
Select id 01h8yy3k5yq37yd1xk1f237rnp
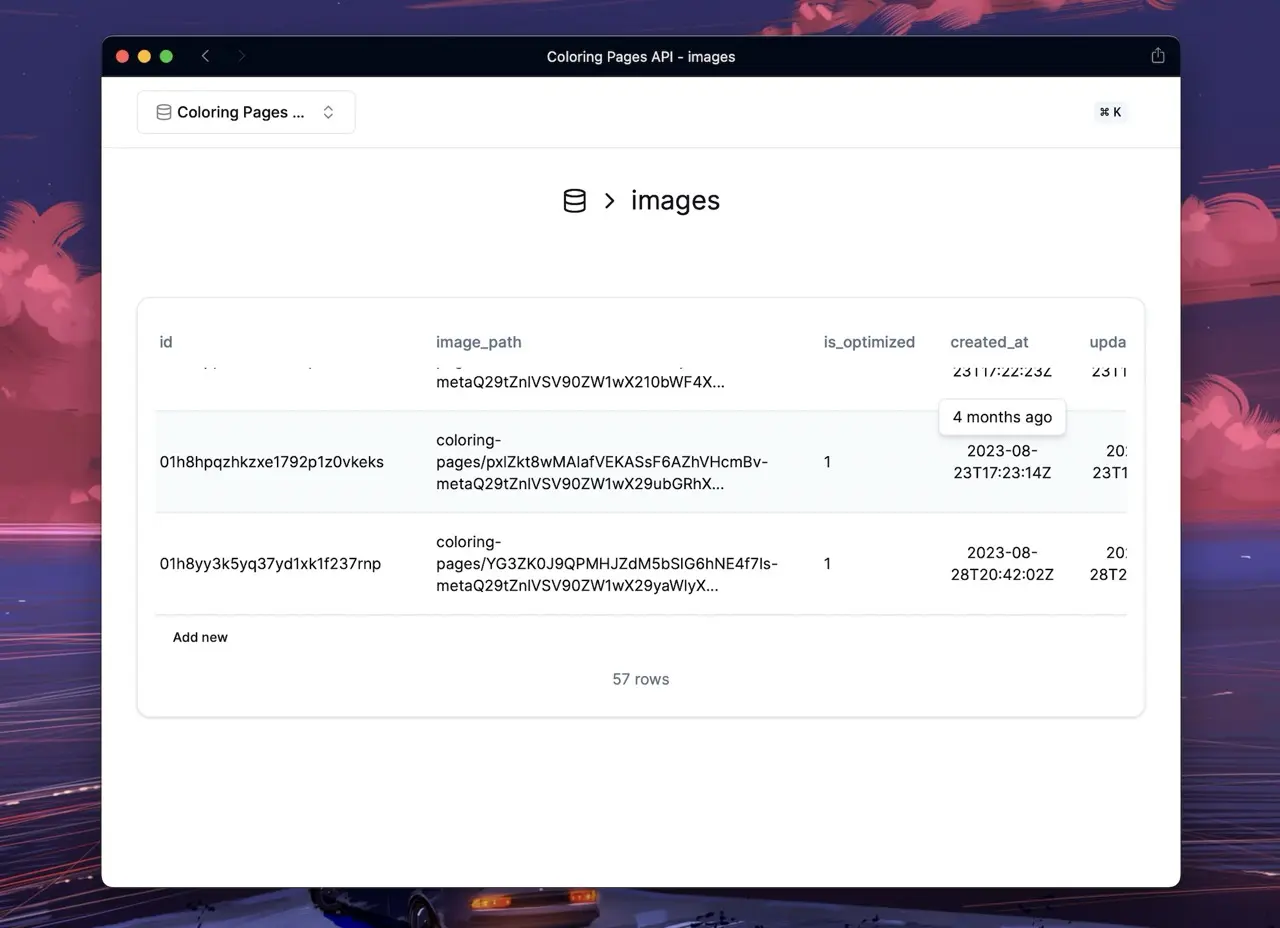[270, 564]
